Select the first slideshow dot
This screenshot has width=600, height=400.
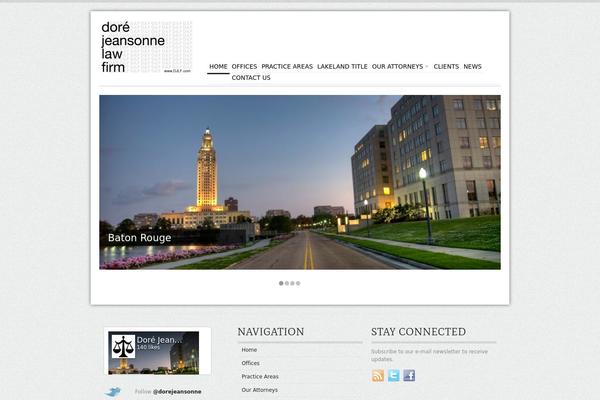pos(281,283)
